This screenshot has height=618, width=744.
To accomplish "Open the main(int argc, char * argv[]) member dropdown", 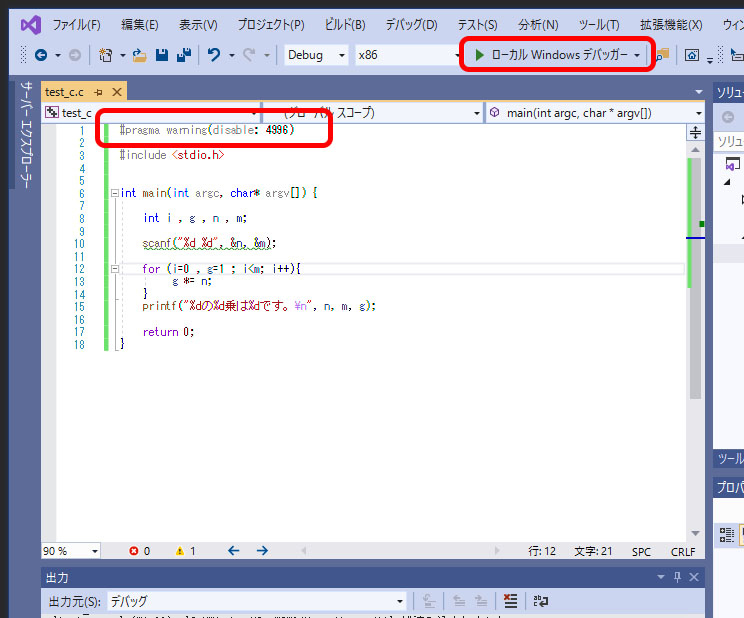I will [x=595, y=113].
